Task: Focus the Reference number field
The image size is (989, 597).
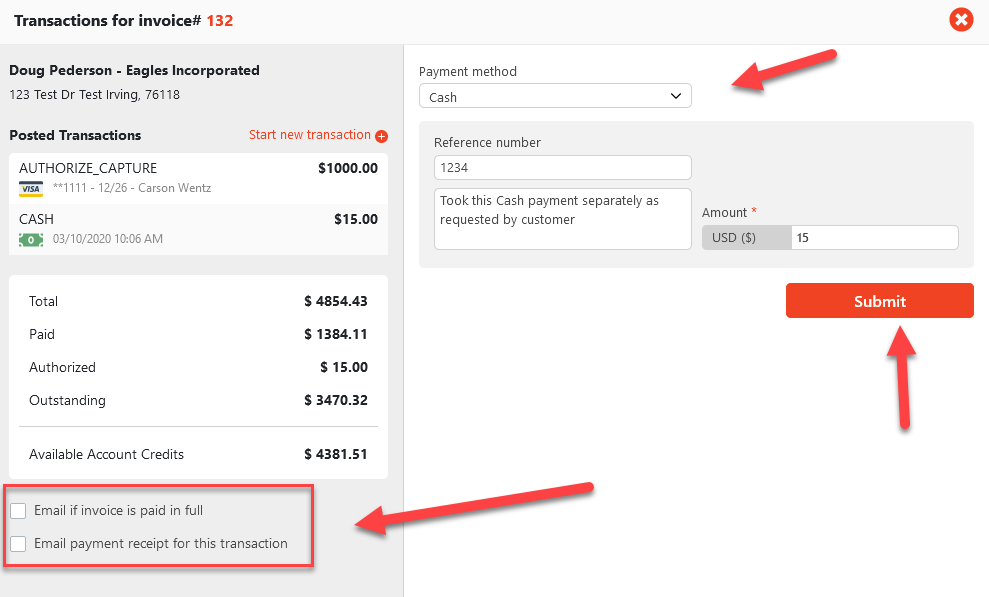Action: coord(562,168)
